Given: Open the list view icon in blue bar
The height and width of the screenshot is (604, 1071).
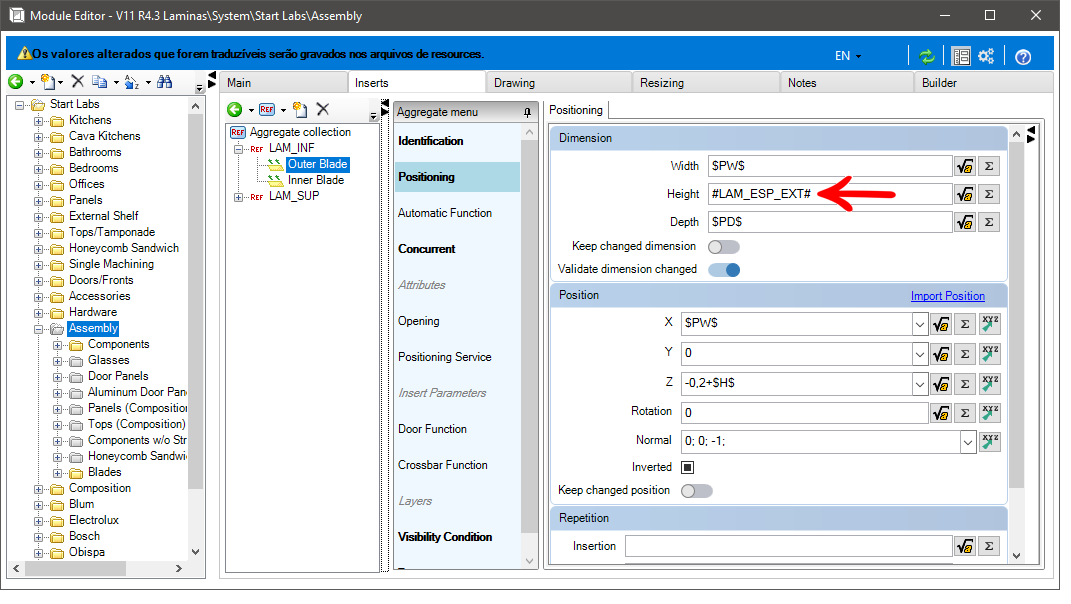Looking at the screenshot, I should pyautogui.click(x=961, y=56).
